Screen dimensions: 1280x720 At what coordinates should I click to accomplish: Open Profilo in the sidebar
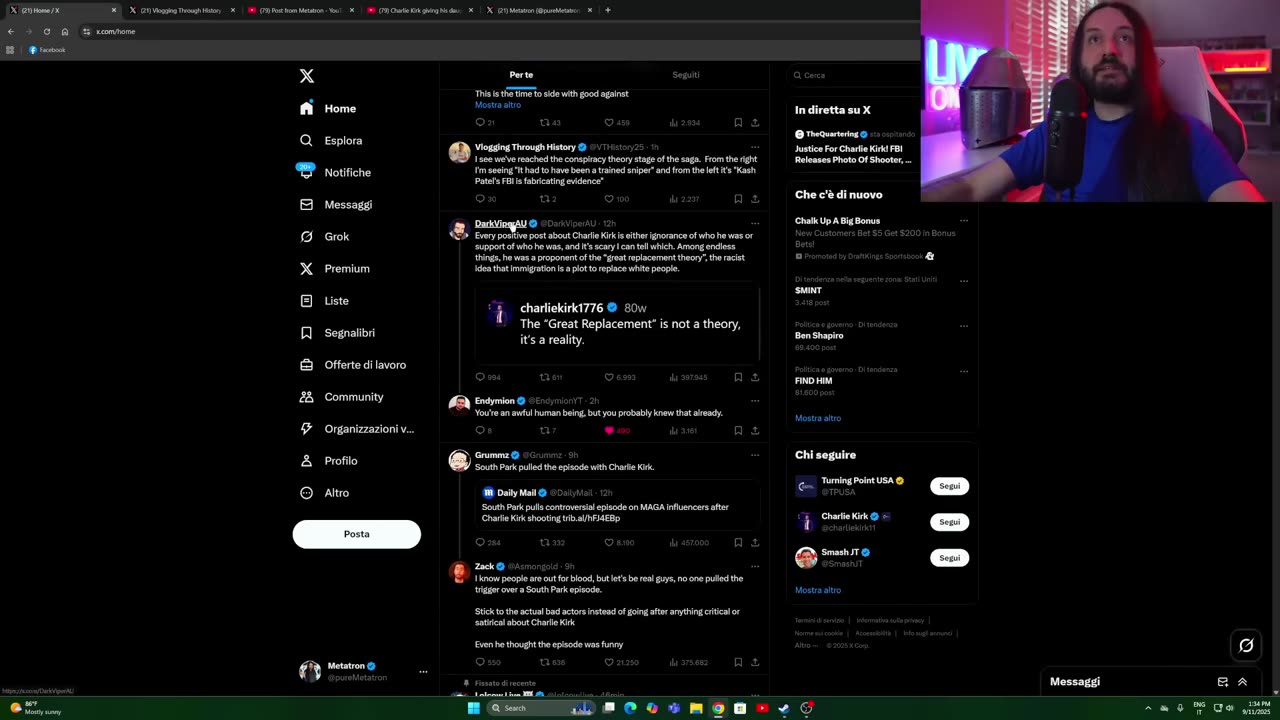328,460
